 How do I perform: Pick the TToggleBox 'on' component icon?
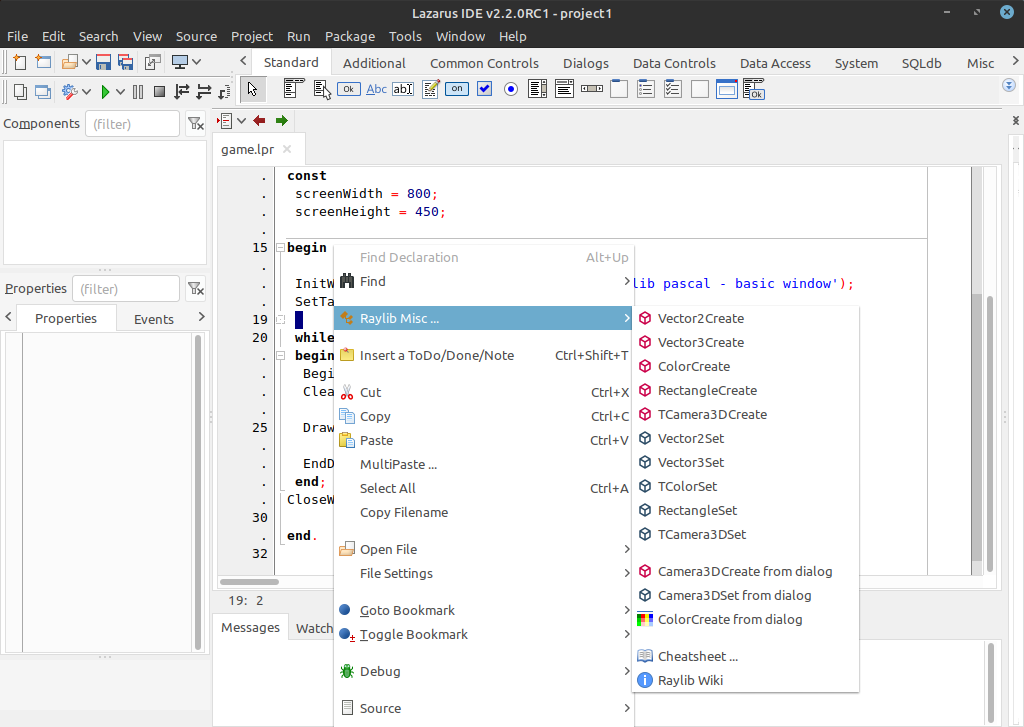point(457,89)
